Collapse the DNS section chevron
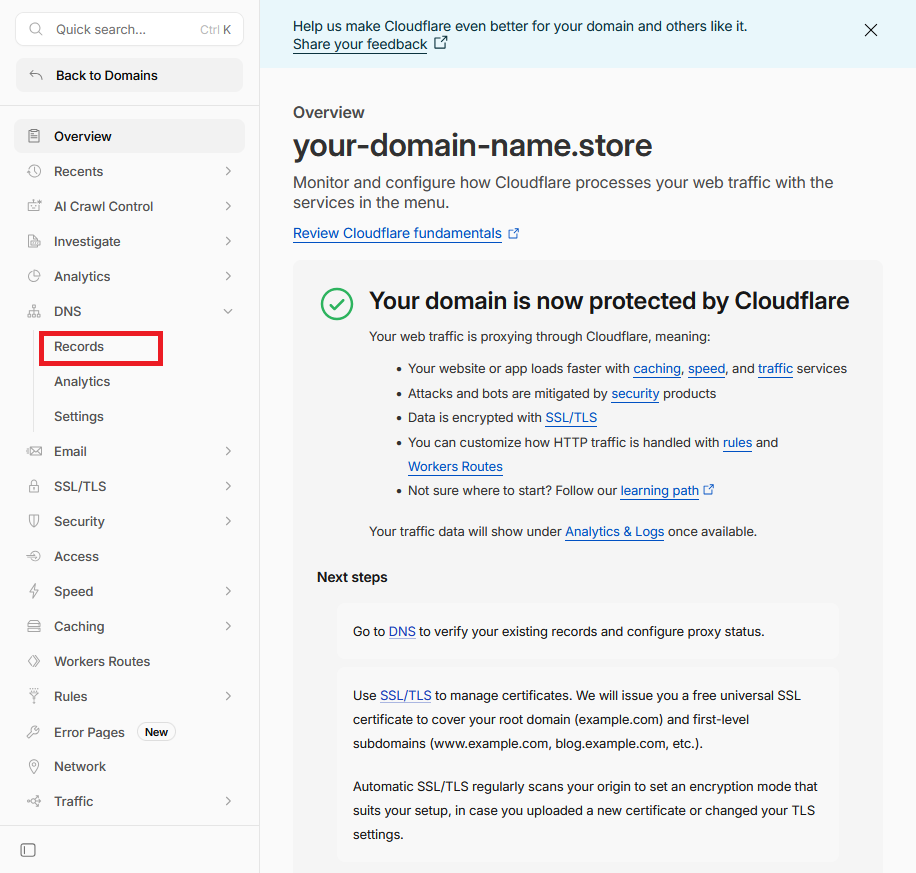The height and width of the screenshot is (873, 916). (x=228, y=311)
